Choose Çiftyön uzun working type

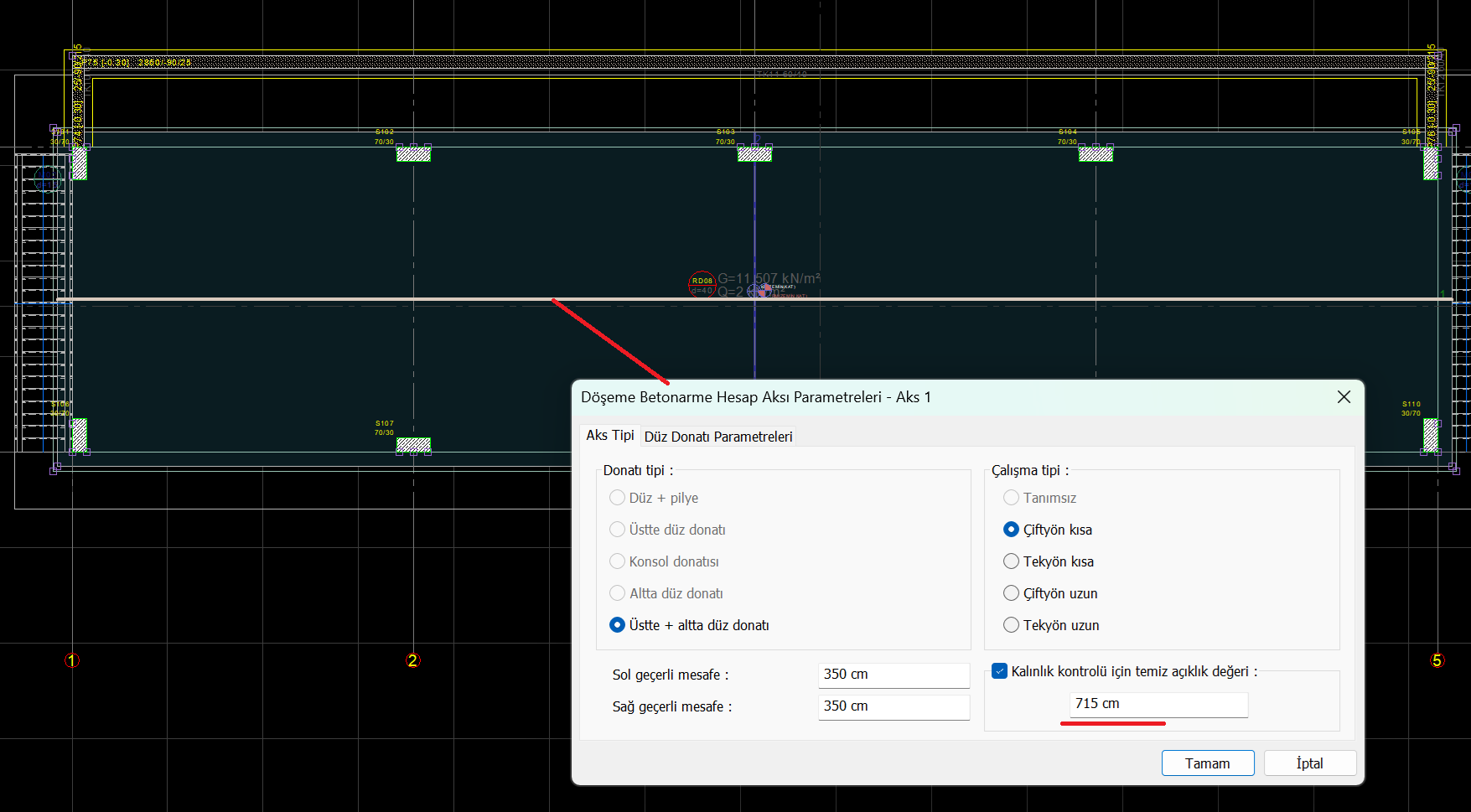point(1012,593)
